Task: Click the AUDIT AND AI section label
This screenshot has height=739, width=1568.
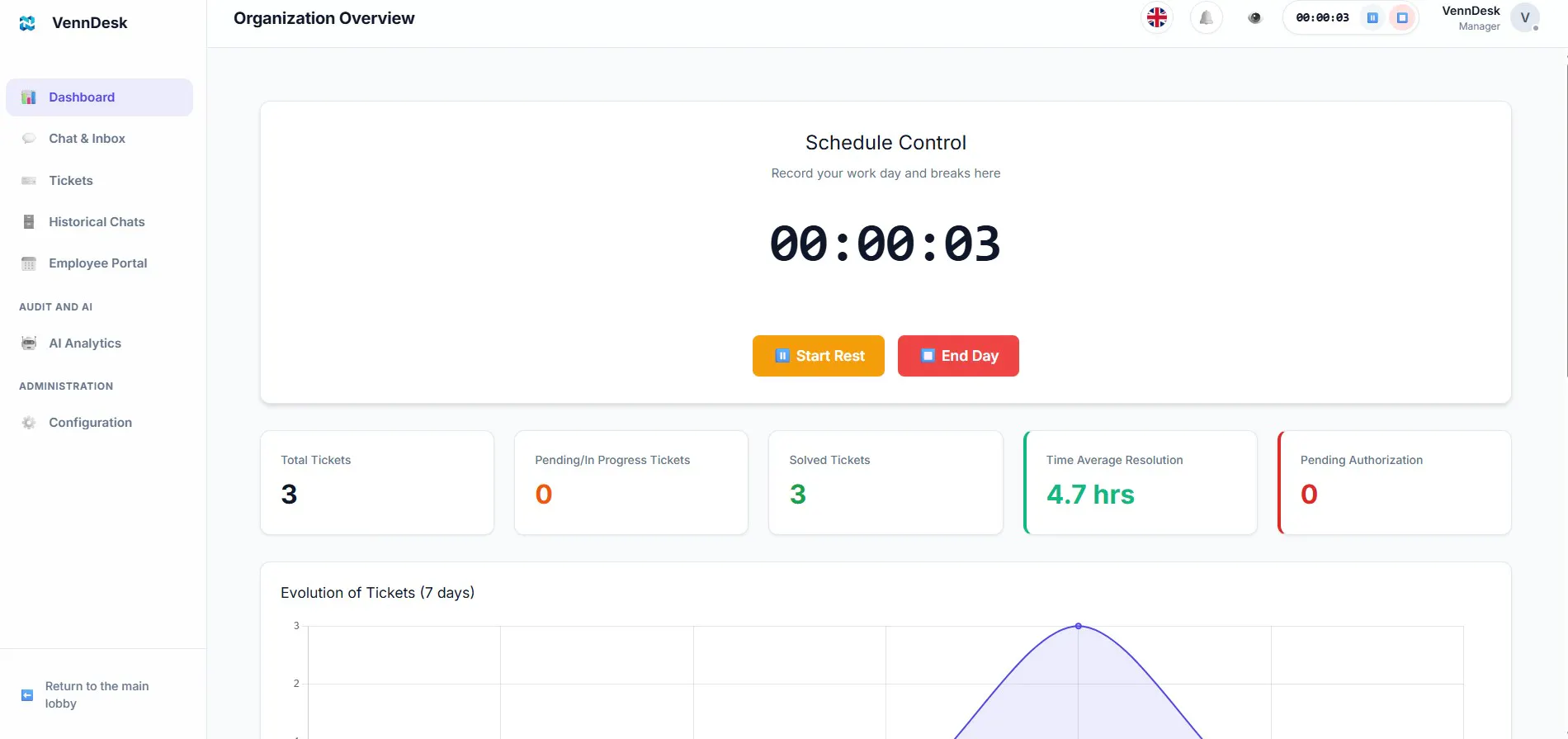Action: pos(56,307)
